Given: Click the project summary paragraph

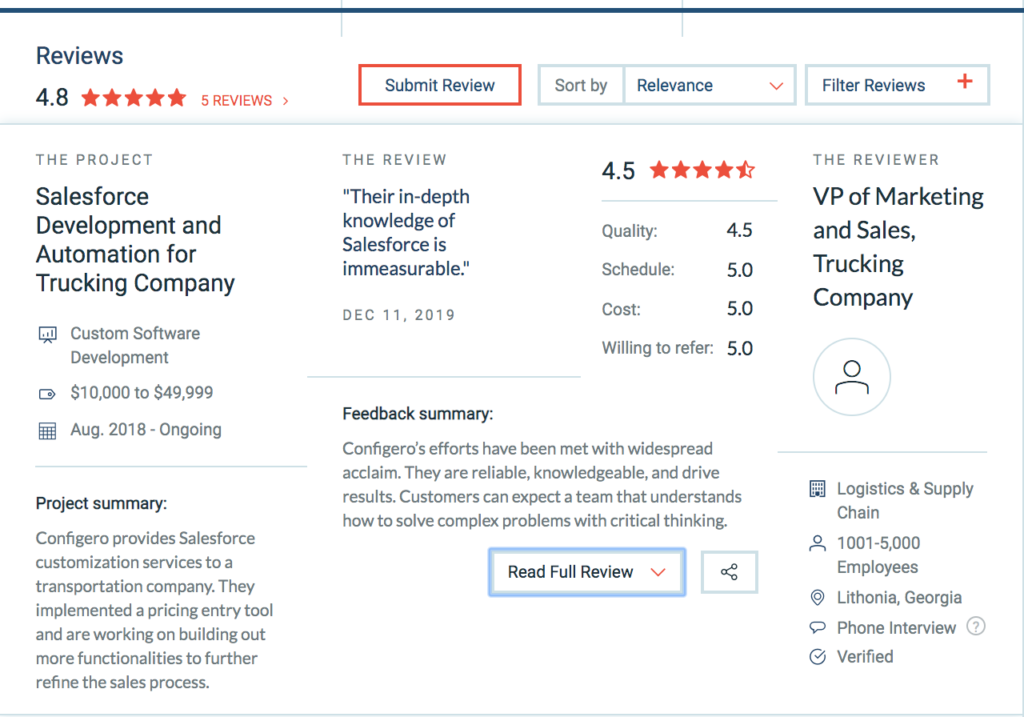Looking at the screenshot, I should point(155,610).
